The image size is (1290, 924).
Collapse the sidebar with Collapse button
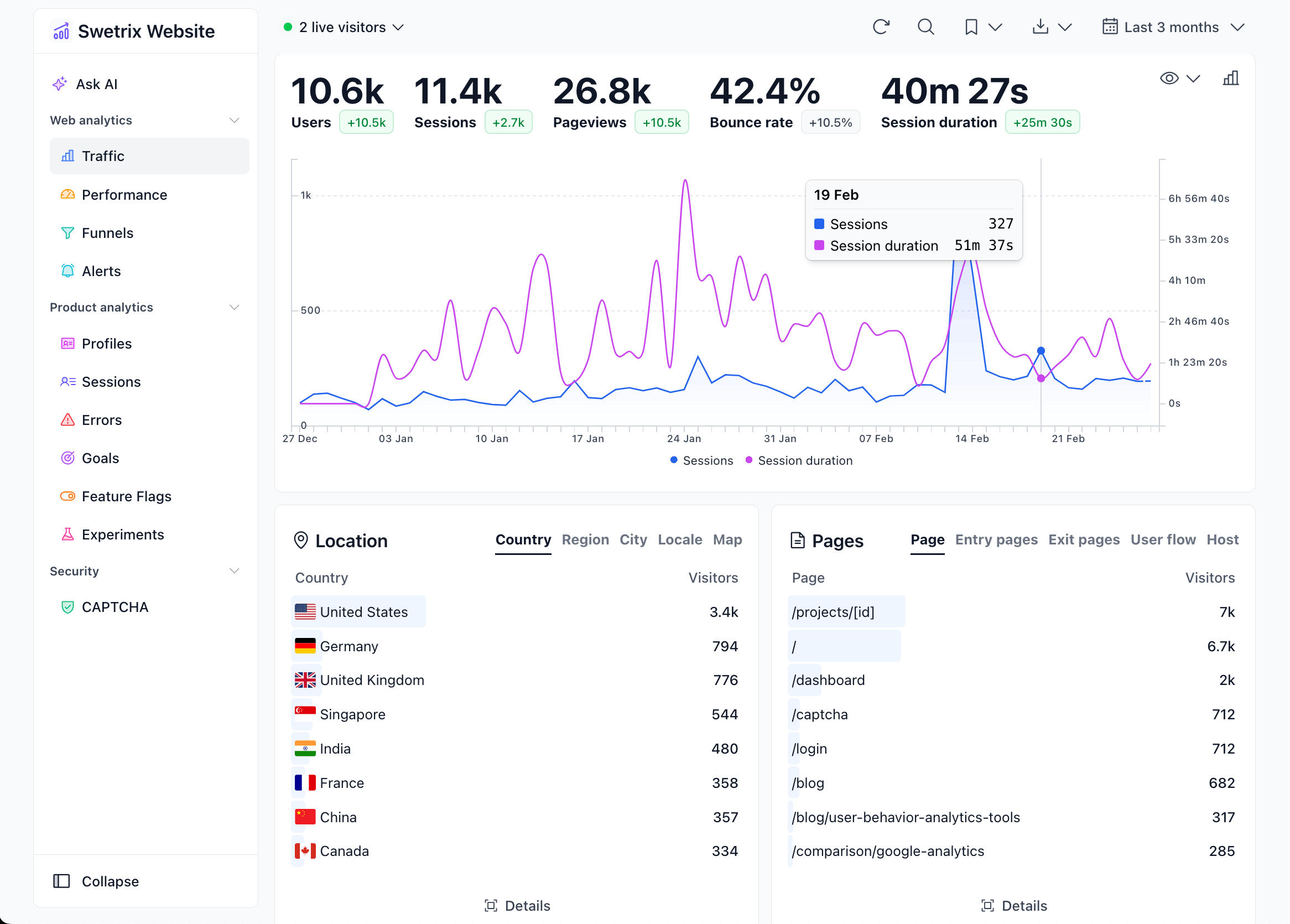pyautogui.click(x=96, y=881)
